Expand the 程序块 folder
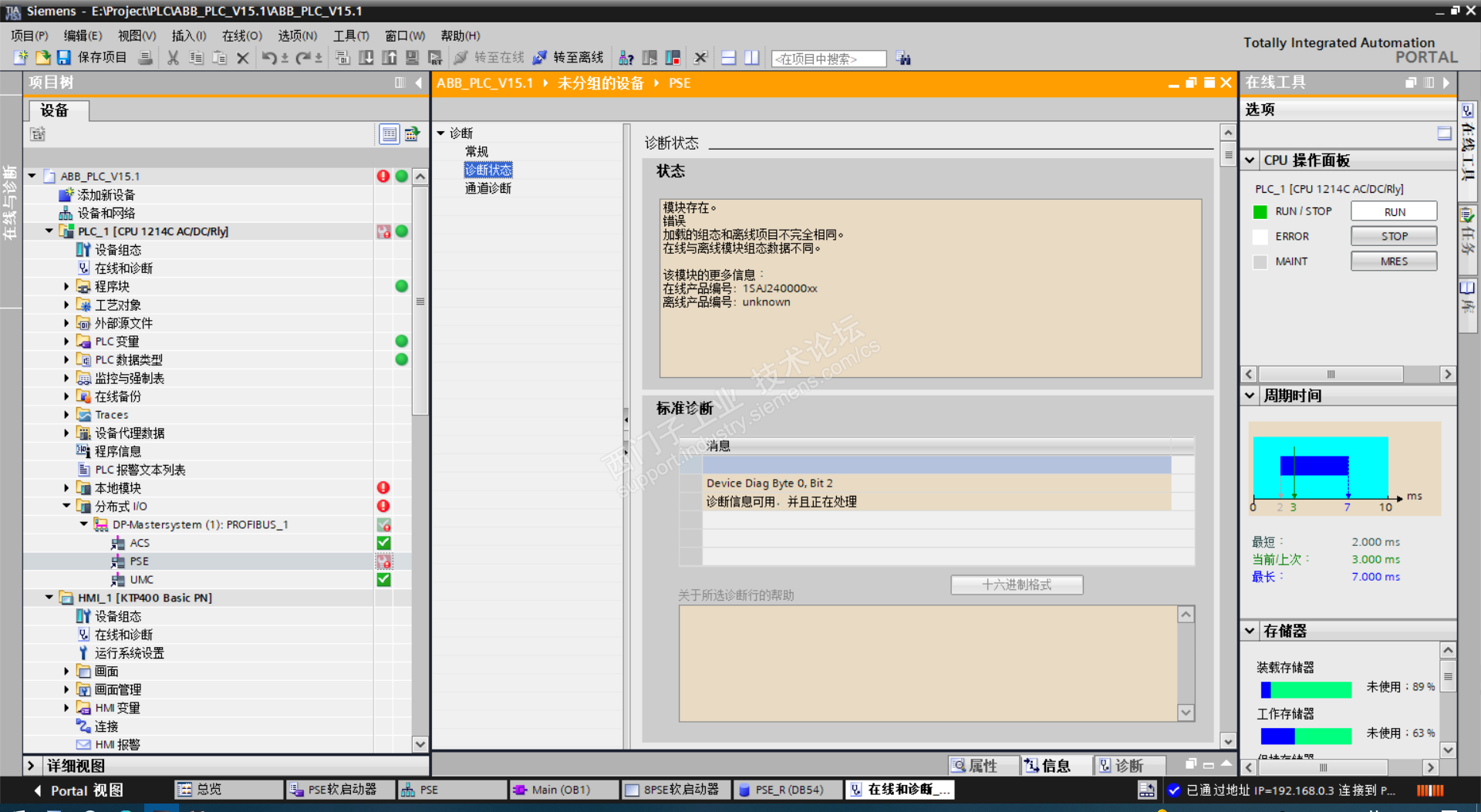This screenshot has height=812, width=1481. click(66, 286)
